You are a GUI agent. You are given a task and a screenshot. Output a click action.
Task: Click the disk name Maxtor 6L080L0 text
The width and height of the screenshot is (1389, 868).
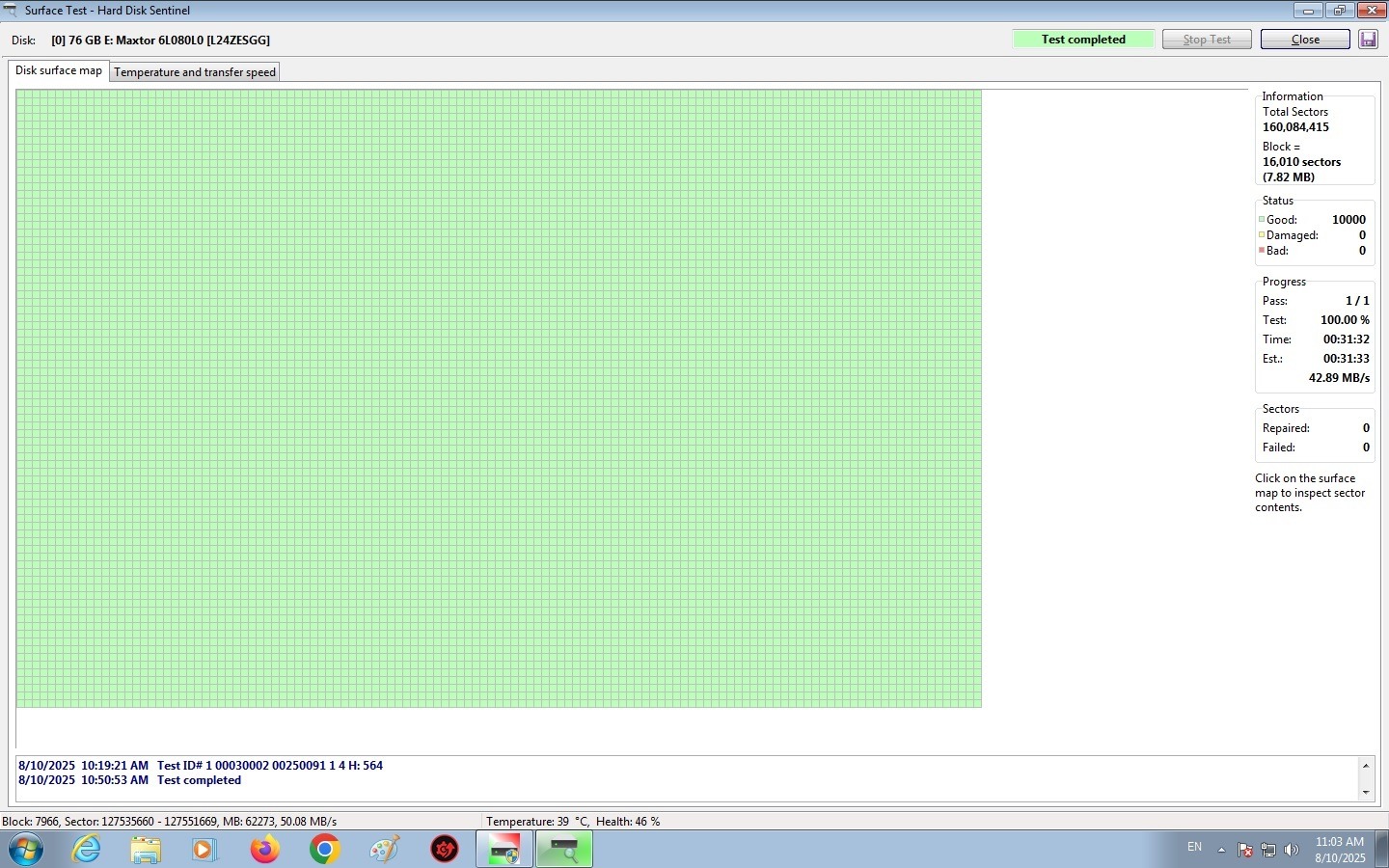click(x=160, y=41)
